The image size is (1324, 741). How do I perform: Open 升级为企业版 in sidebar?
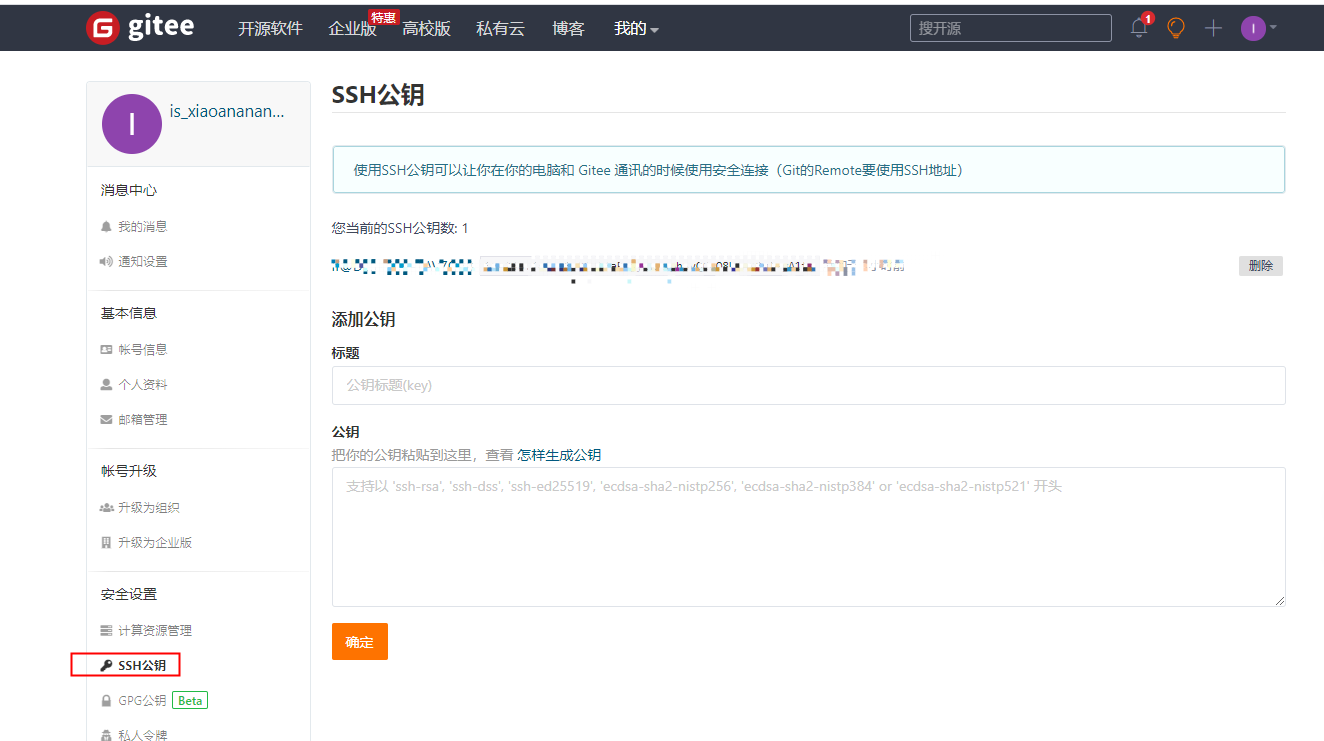pos(155,543)
